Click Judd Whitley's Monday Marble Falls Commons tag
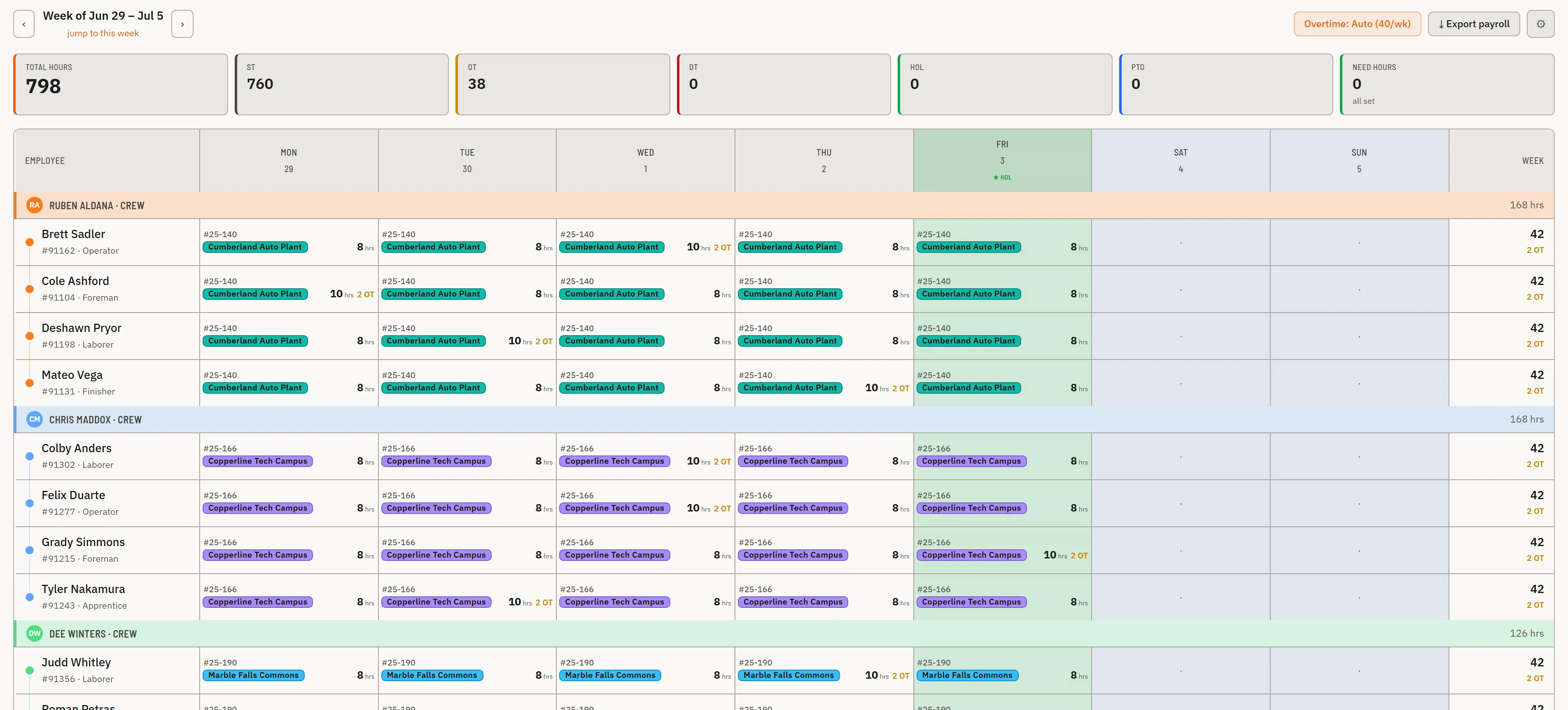This screenshot has width=1568, height=710. click(x=254, y=675)
